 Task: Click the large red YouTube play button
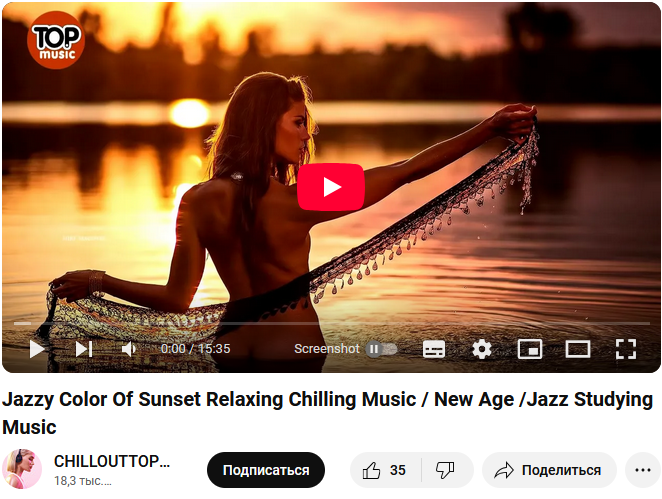(x=331, y=187)
